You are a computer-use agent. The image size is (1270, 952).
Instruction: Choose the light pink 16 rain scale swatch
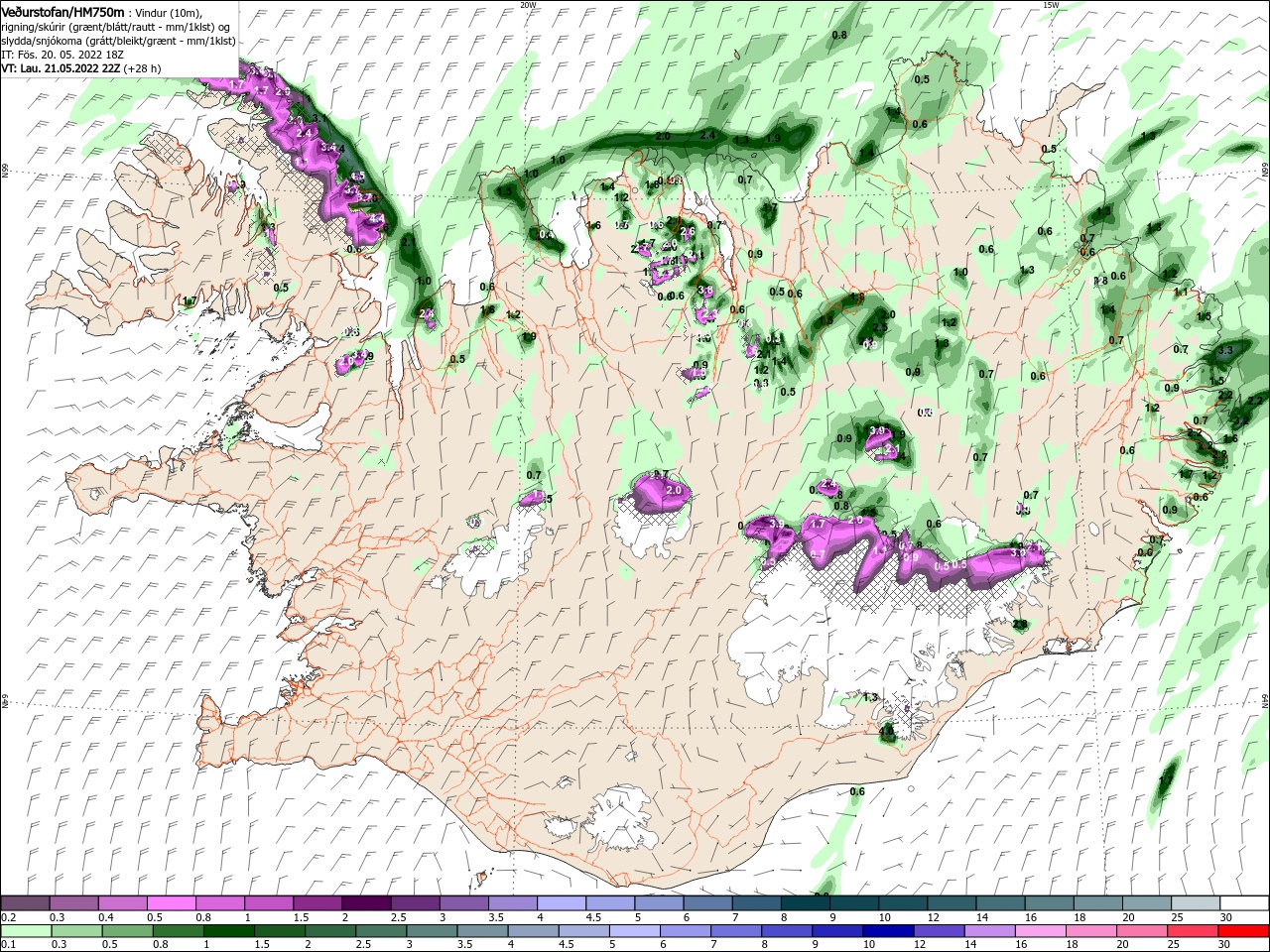pyautogui.click(x=1040, y=931)
